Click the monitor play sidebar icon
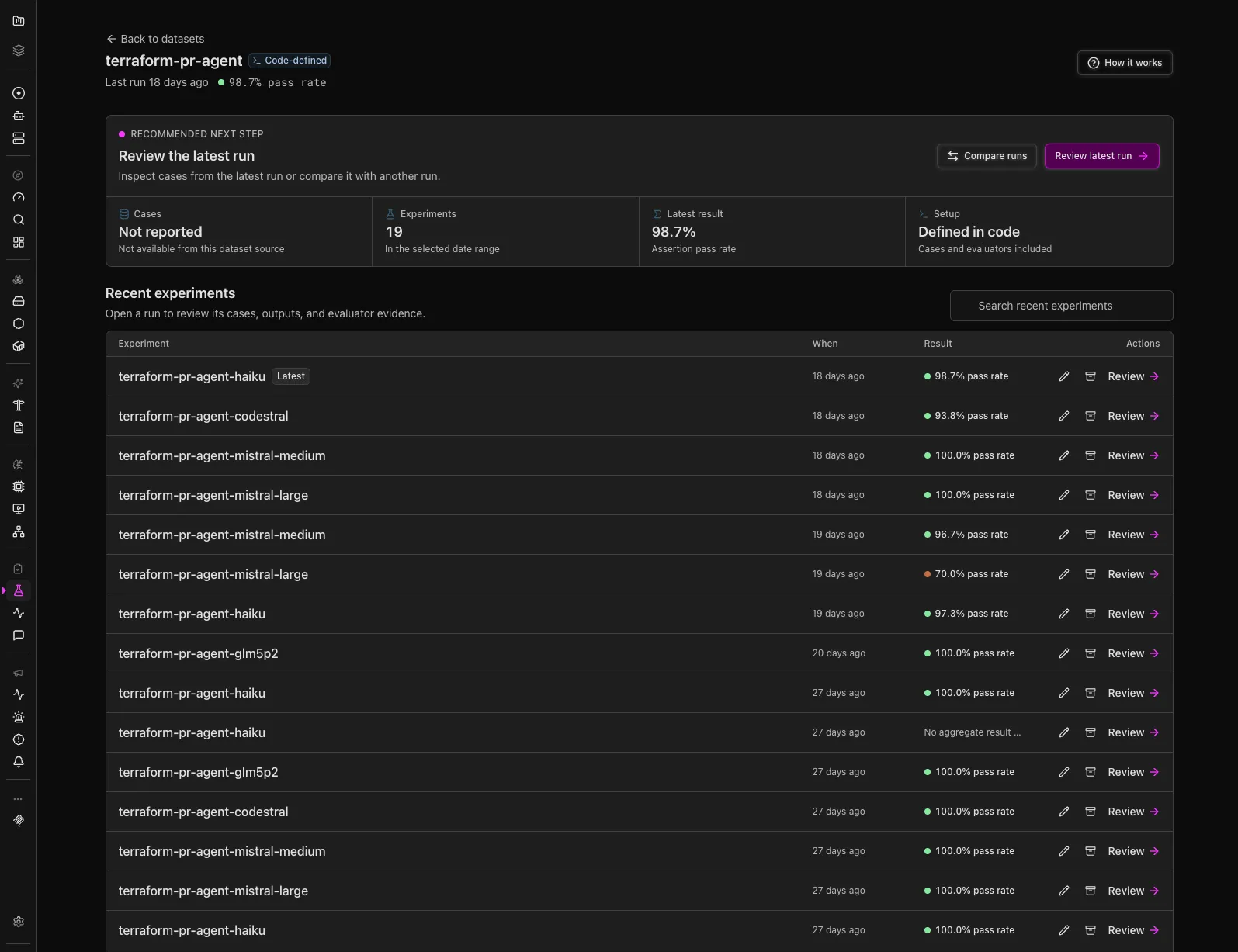Image resolution: width=1238 pixels, height=952 pixels. pos(19,509)
